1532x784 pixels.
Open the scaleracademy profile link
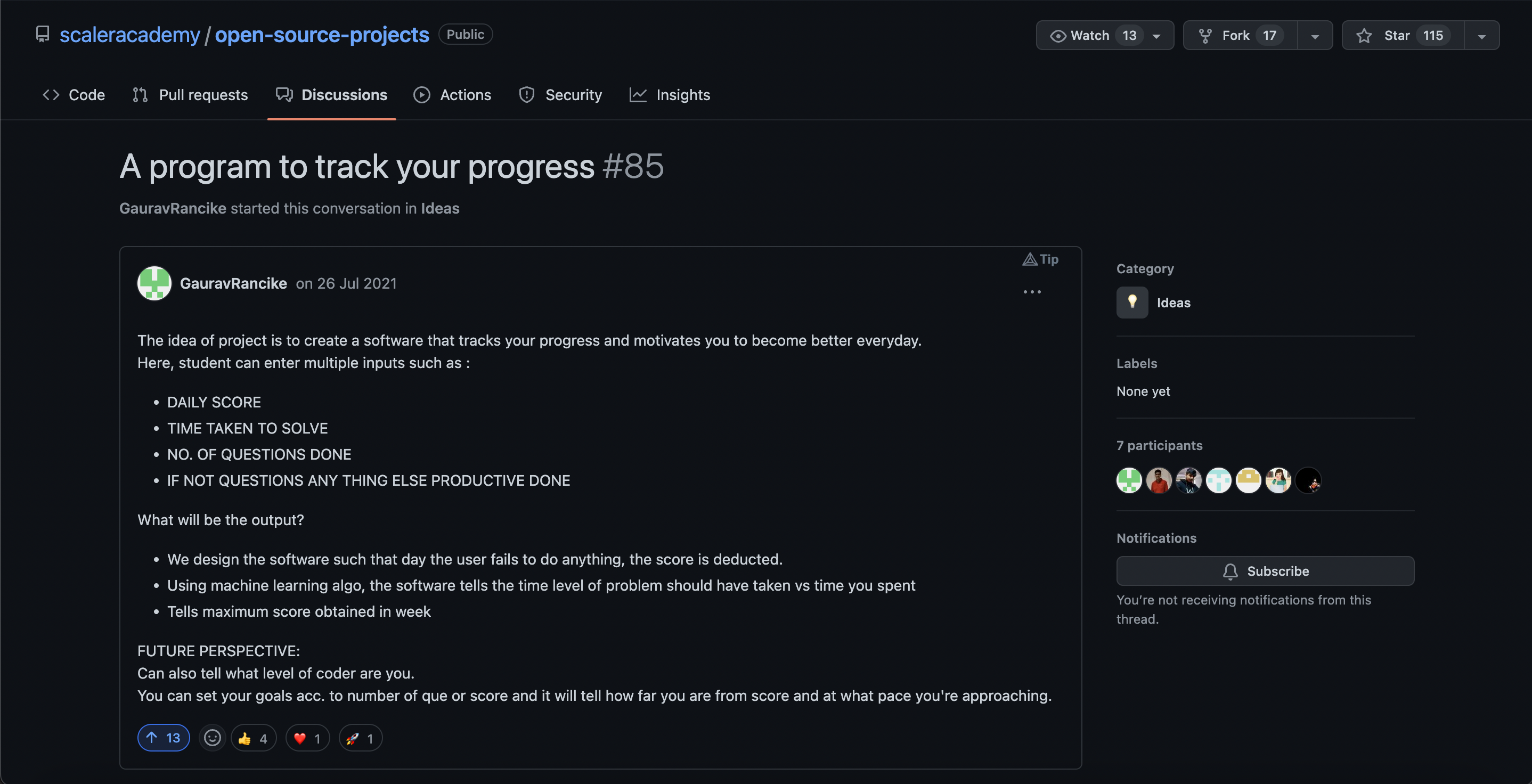point(129,34)
